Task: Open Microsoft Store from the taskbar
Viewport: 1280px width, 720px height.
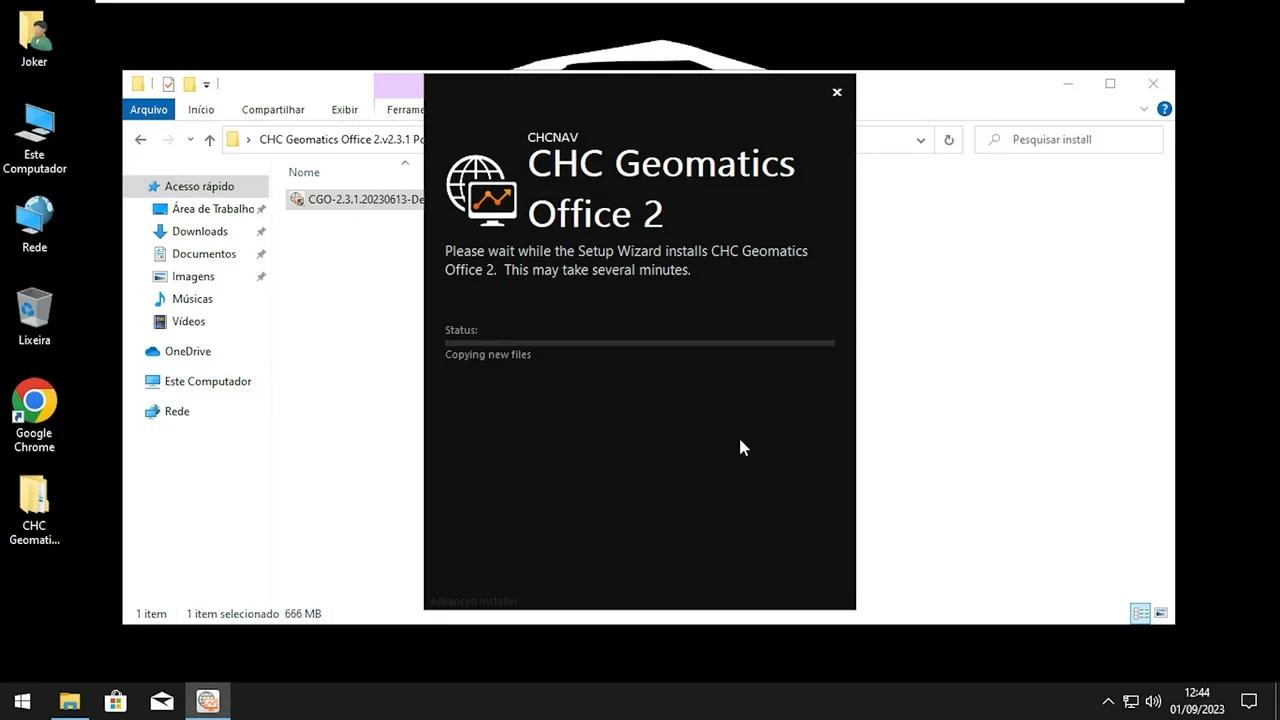Action: click(116, 701)
